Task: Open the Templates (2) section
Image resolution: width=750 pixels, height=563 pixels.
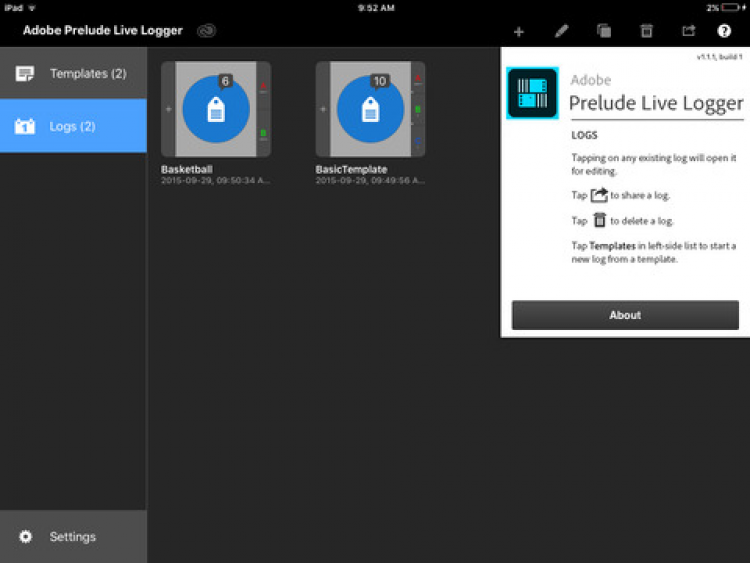Action: tap(73, 73)
